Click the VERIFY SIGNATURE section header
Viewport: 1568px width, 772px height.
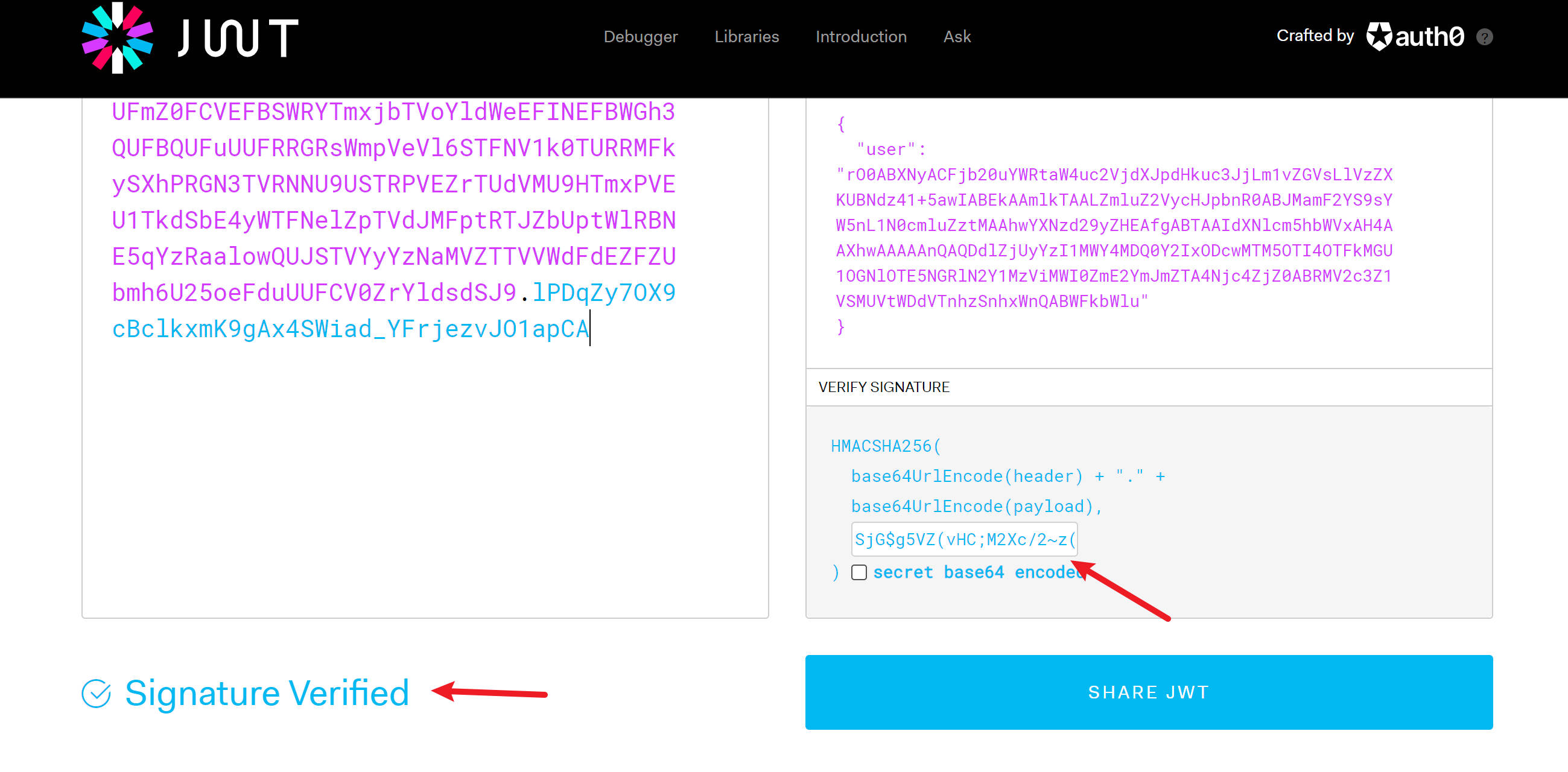click(x=883, y=387)
